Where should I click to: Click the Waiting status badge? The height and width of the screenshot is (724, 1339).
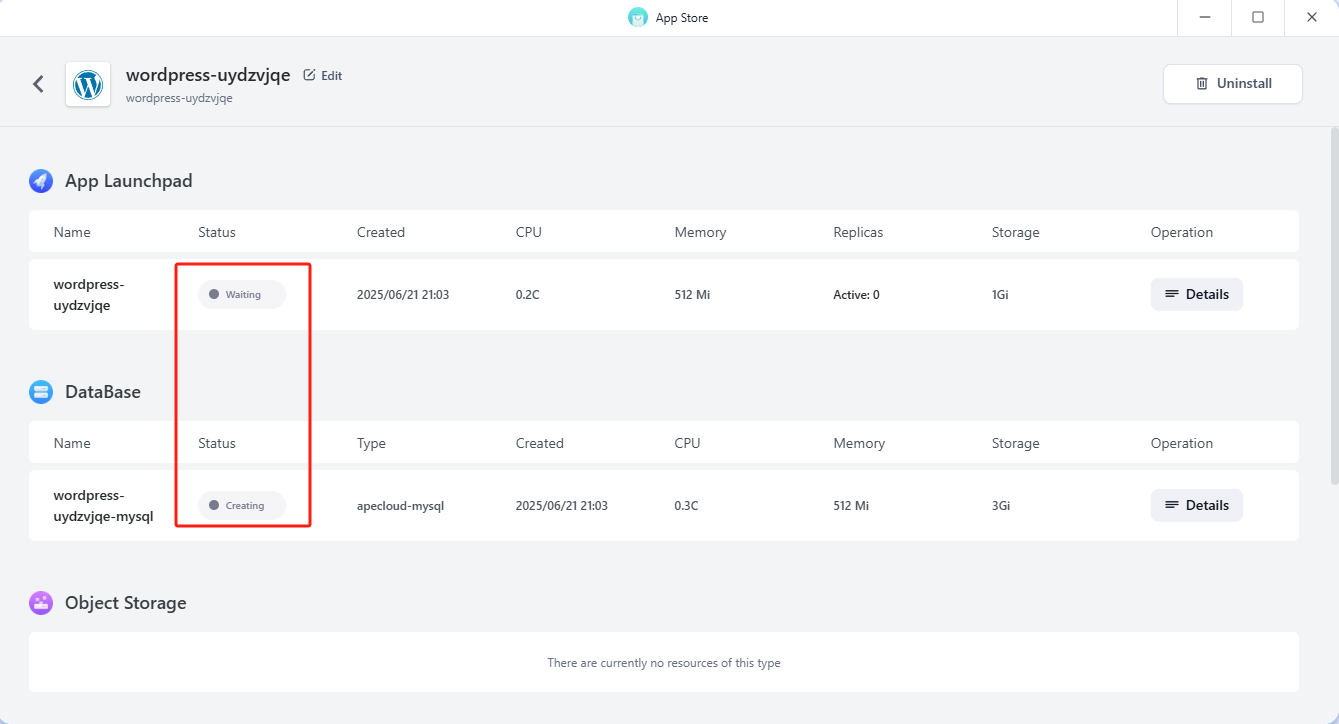coord(242,295)
